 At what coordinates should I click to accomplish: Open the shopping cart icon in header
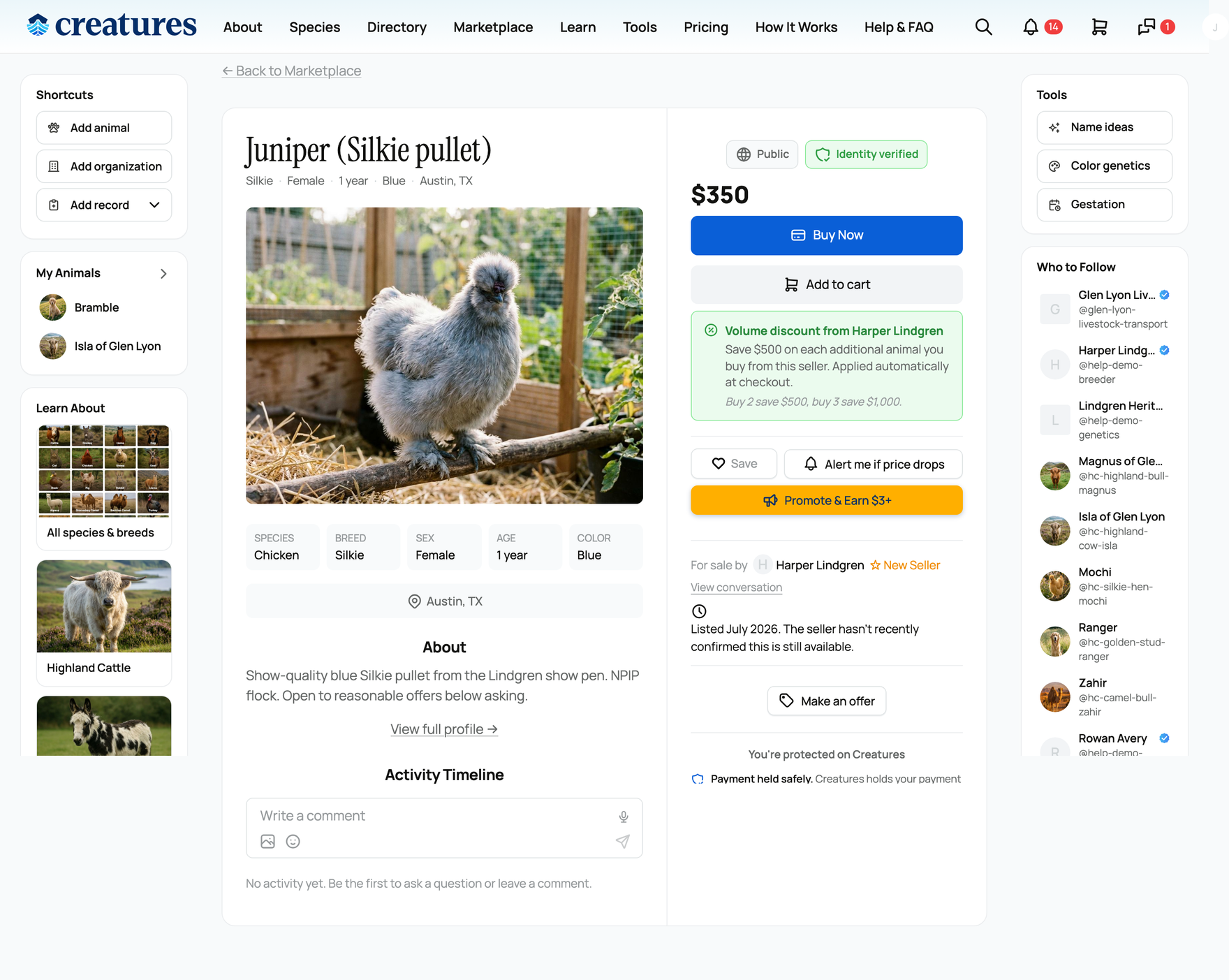tap(1099, 27)
